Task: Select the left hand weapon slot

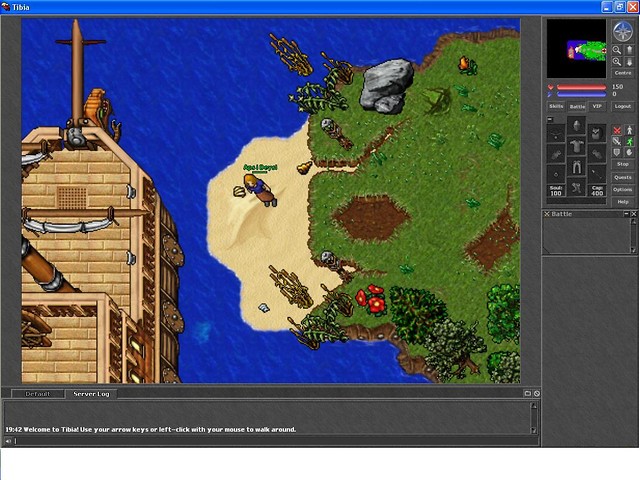Action: click(x=556, y=154)
